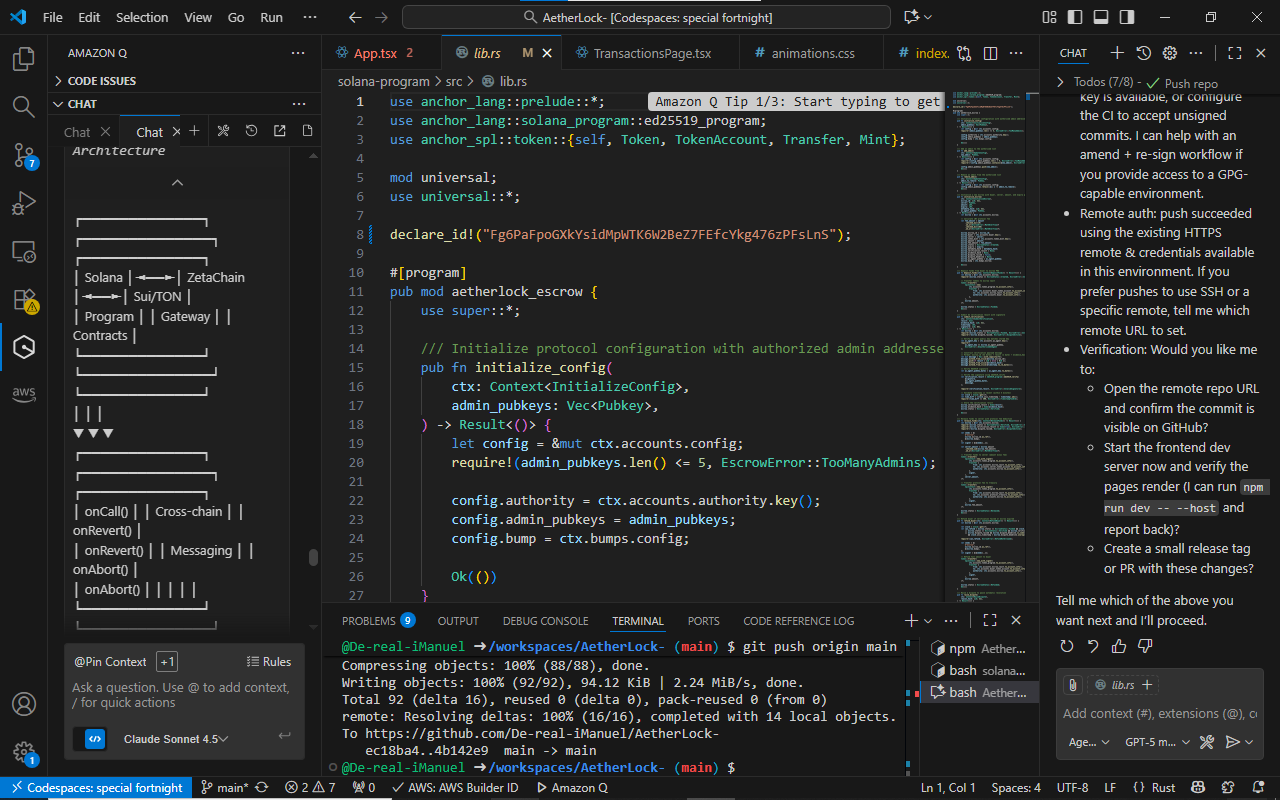Toggle the bottom panel layout button

point(1101,17)
